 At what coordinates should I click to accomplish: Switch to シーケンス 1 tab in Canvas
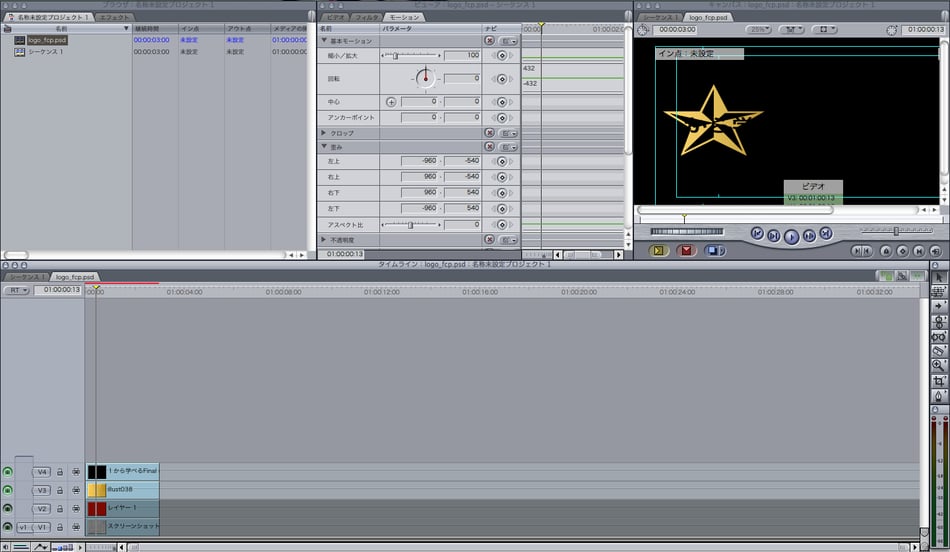658,17
